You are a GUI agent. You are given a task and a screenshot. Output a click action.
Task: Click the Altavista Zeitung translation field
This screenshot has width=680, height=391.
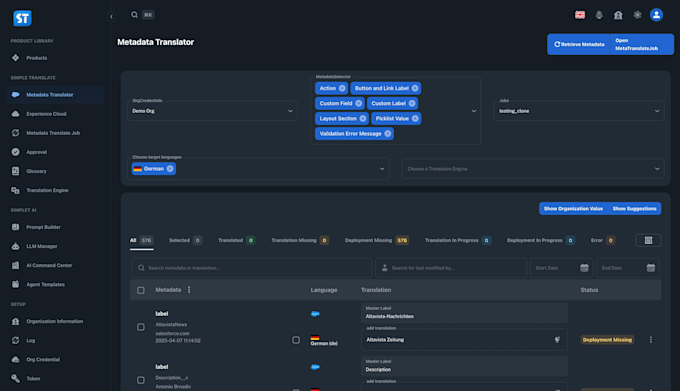(x=464, y=340)
